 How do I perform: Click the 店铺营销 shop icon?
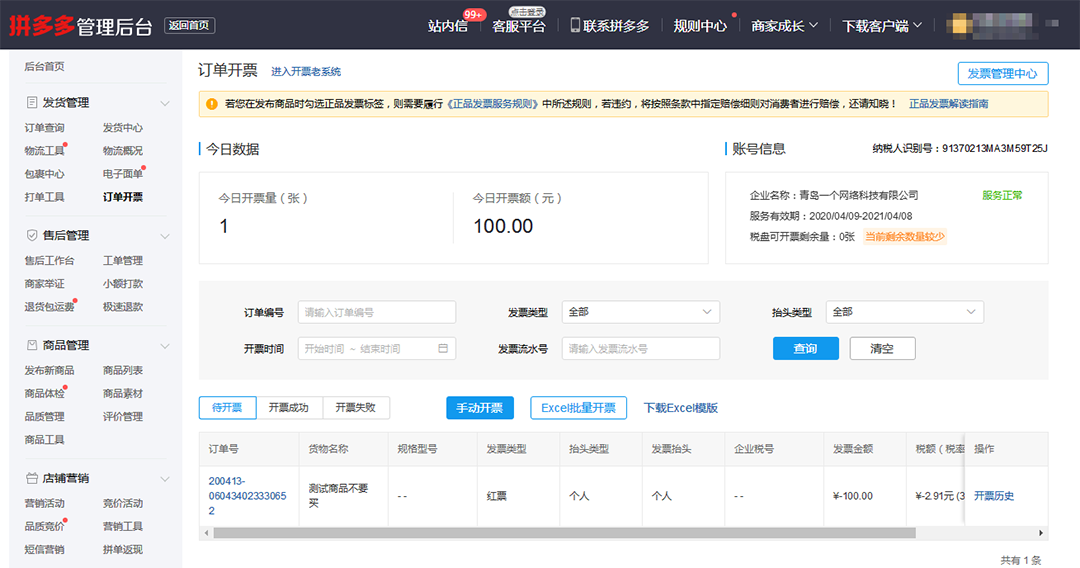32,478
